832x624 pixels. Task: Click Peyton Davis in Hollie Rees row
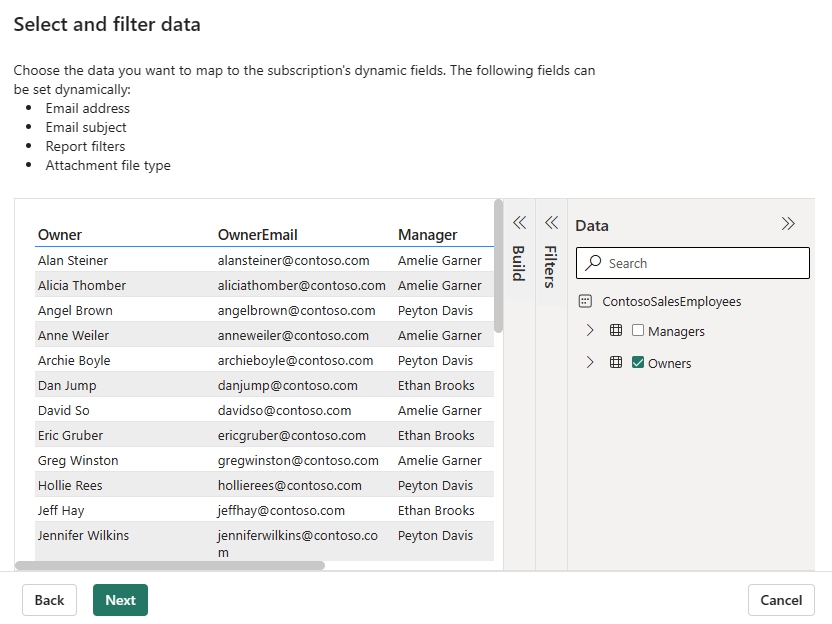tap(435, 485)
